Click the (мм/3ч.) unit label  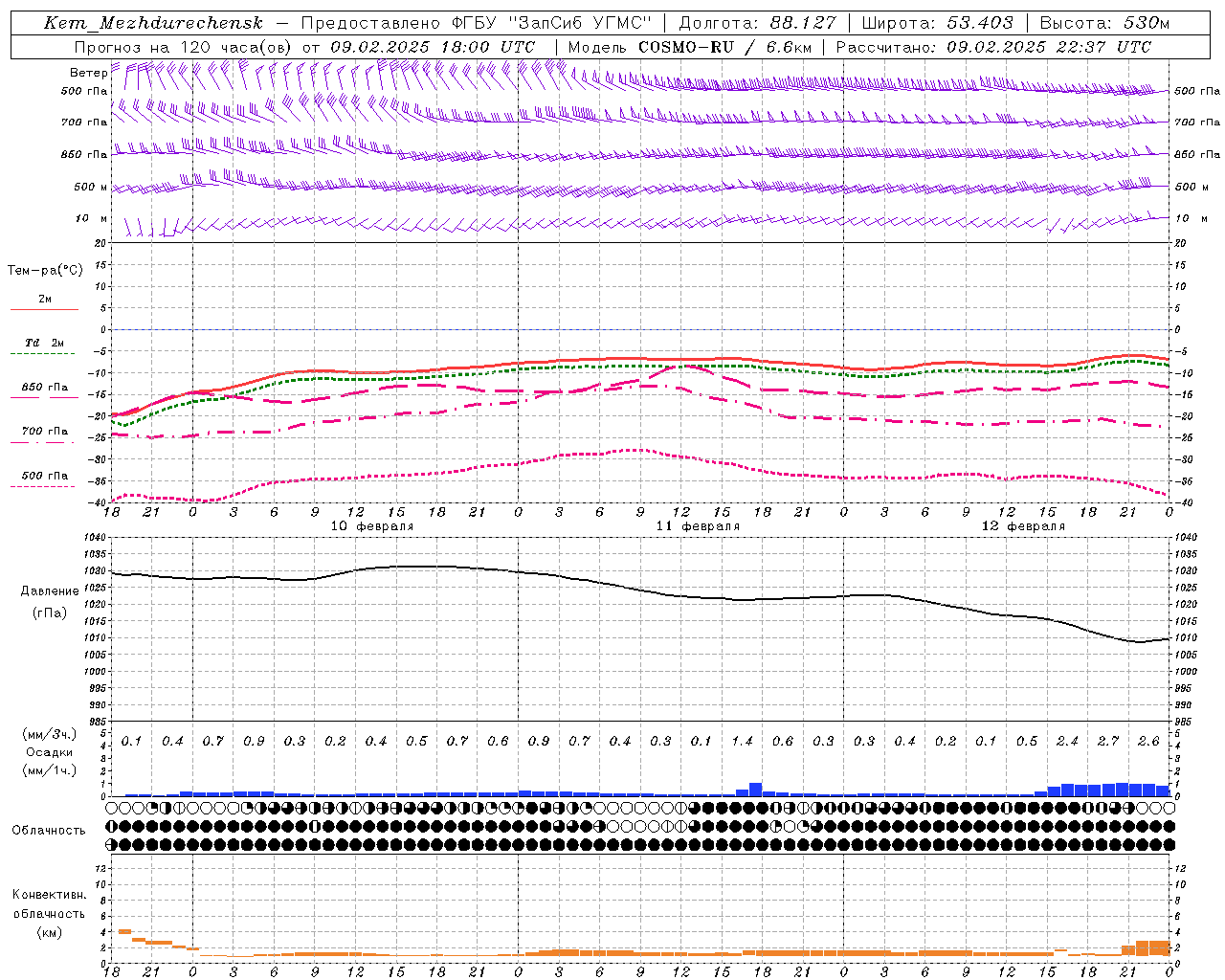click(50, 735)
